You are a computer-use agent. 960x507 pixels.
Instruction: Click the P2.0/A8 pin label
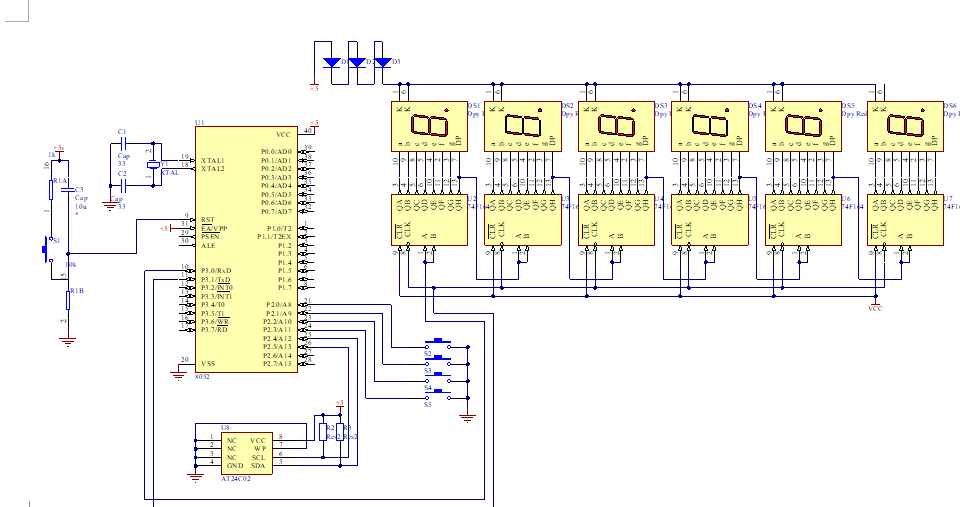tap(279, 305)
